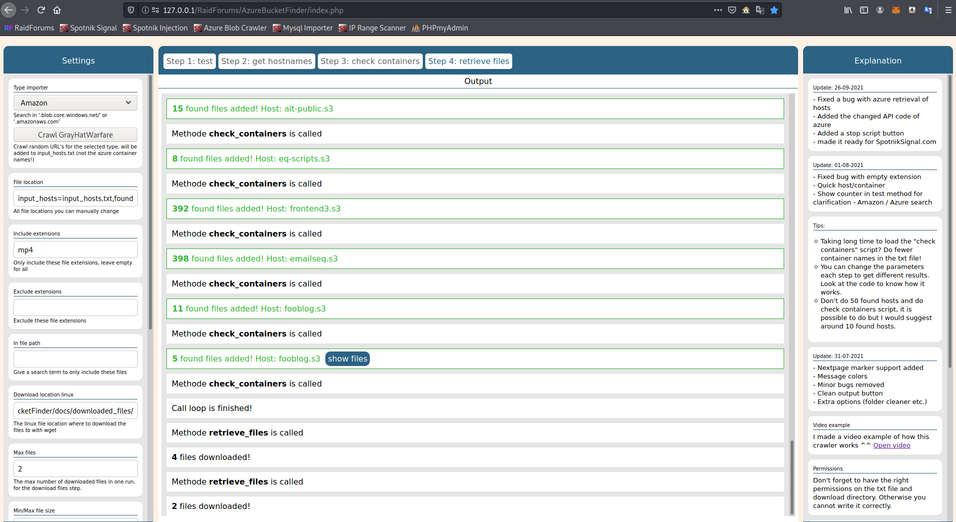Click the address bar URL
The height and width of the screenshot is (522, 956).
[253, 10]
